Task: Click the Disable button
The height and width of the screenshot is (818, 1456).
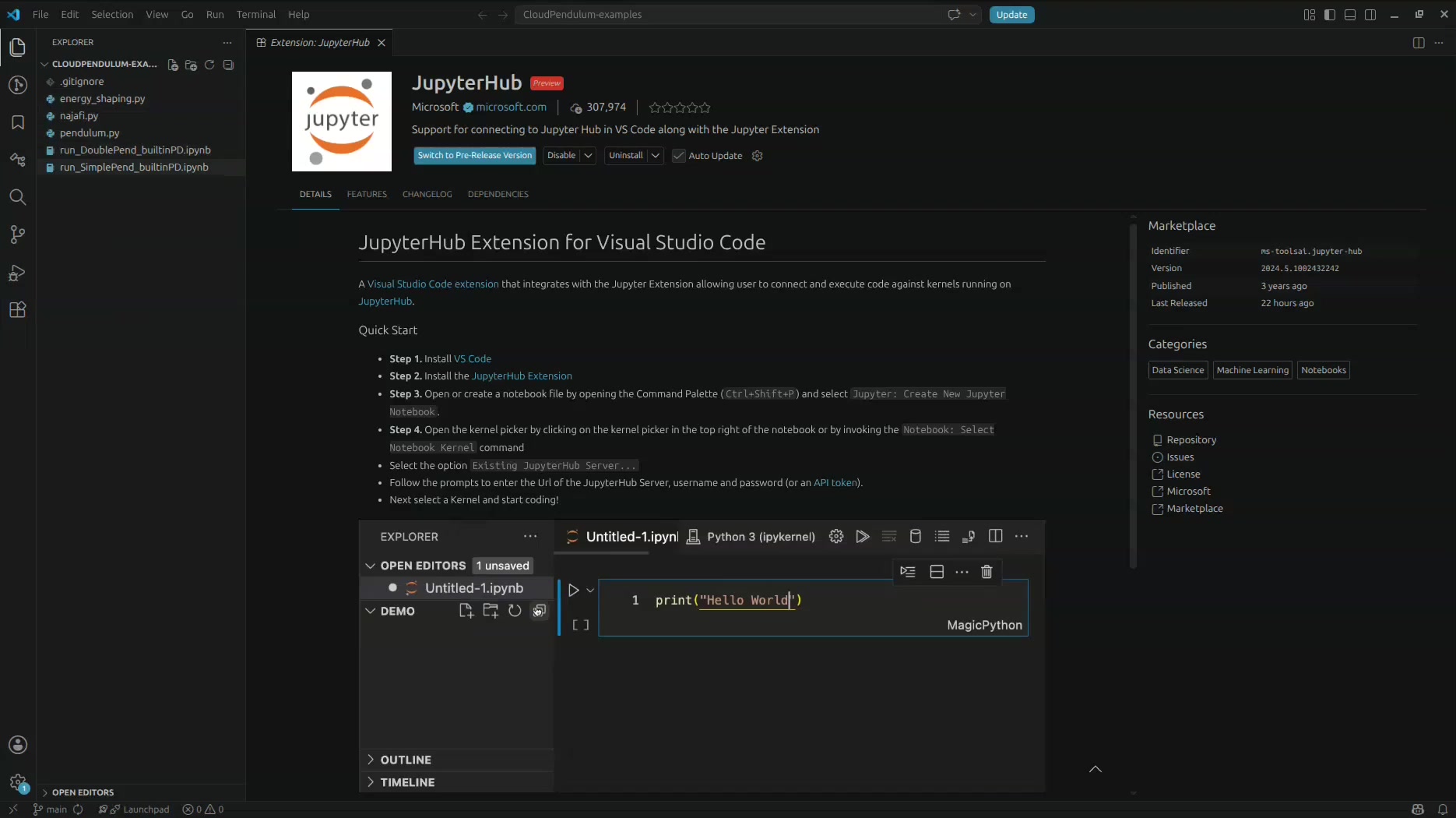Action: click(561, 156)
